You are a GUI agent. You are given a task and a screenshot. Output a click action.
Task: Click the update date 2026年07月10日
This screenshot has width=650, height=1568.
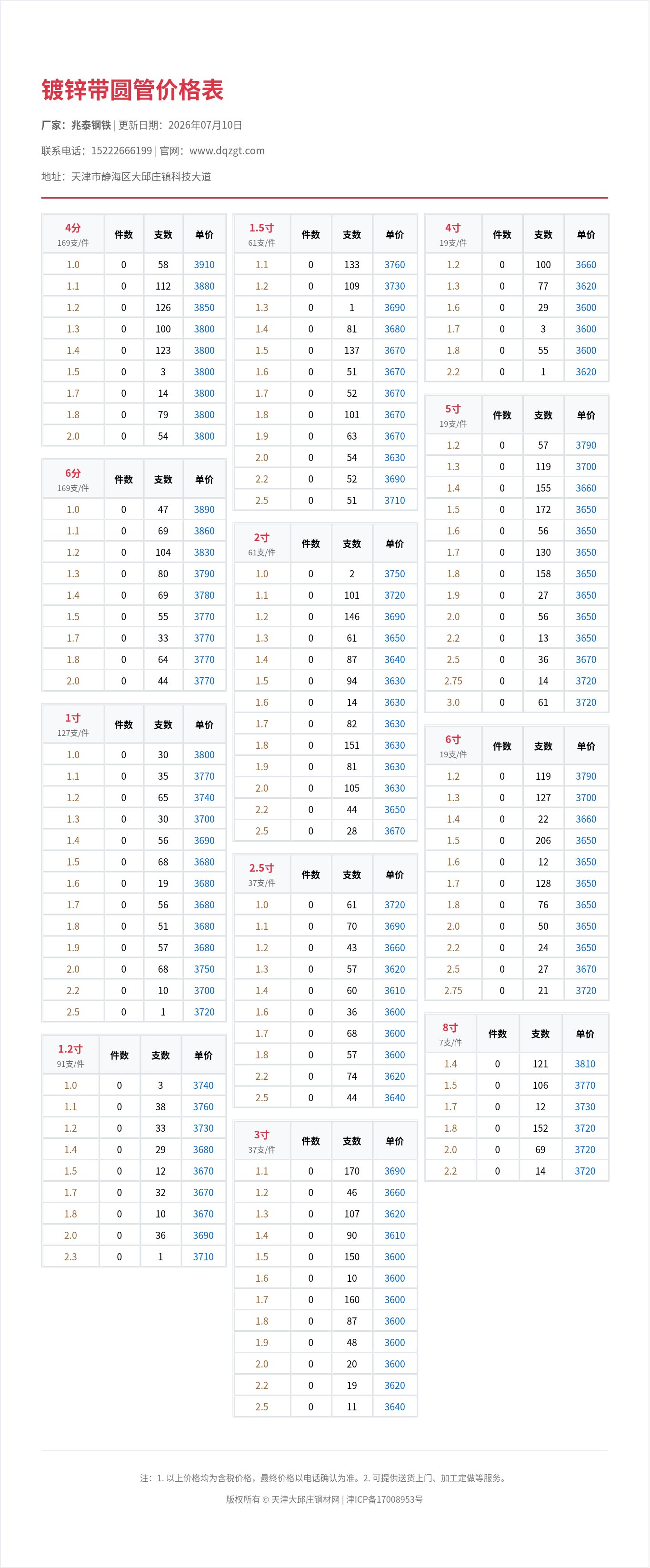205,125
